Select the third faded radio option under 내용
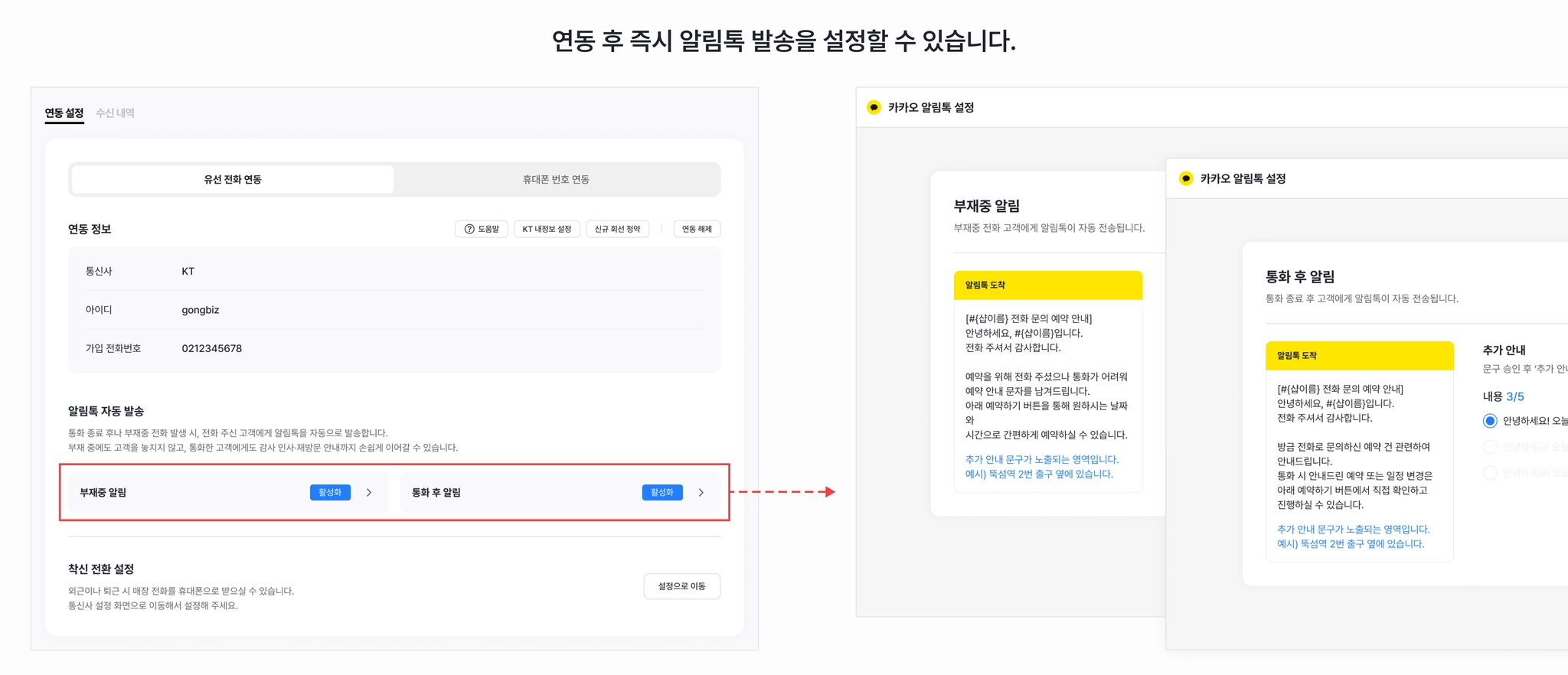The image size is (1568, 675). tap(1490, 473)
